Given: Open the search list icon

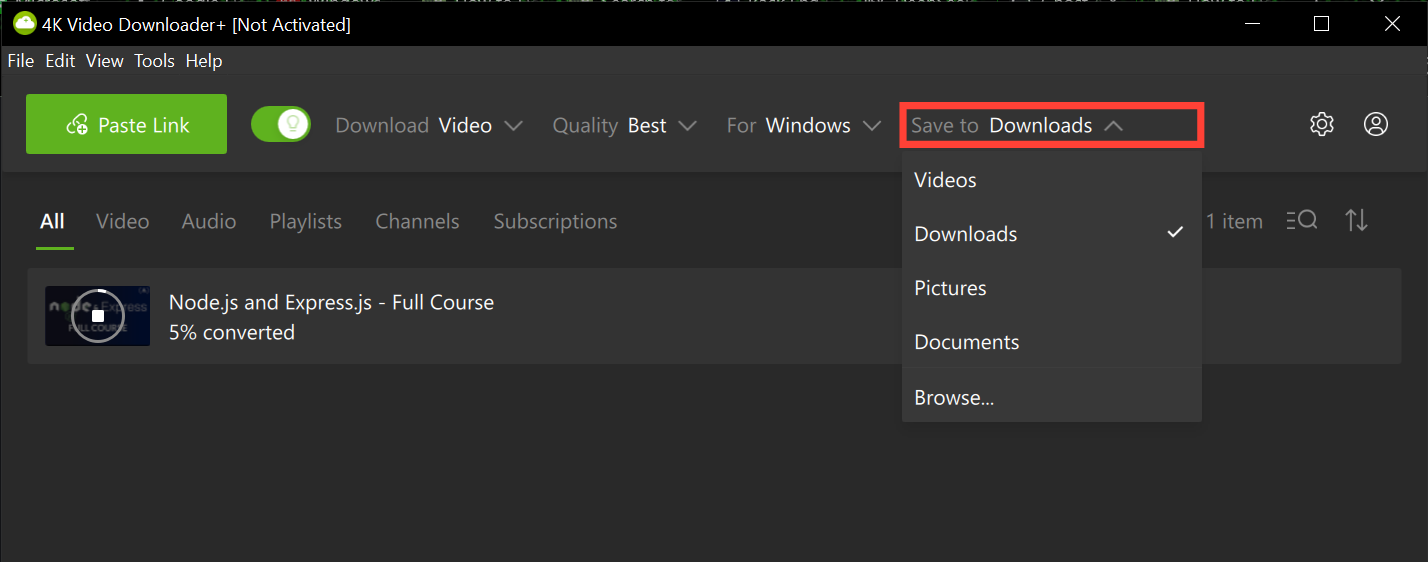Looking at the screenshot, I should click(1301, 221).
